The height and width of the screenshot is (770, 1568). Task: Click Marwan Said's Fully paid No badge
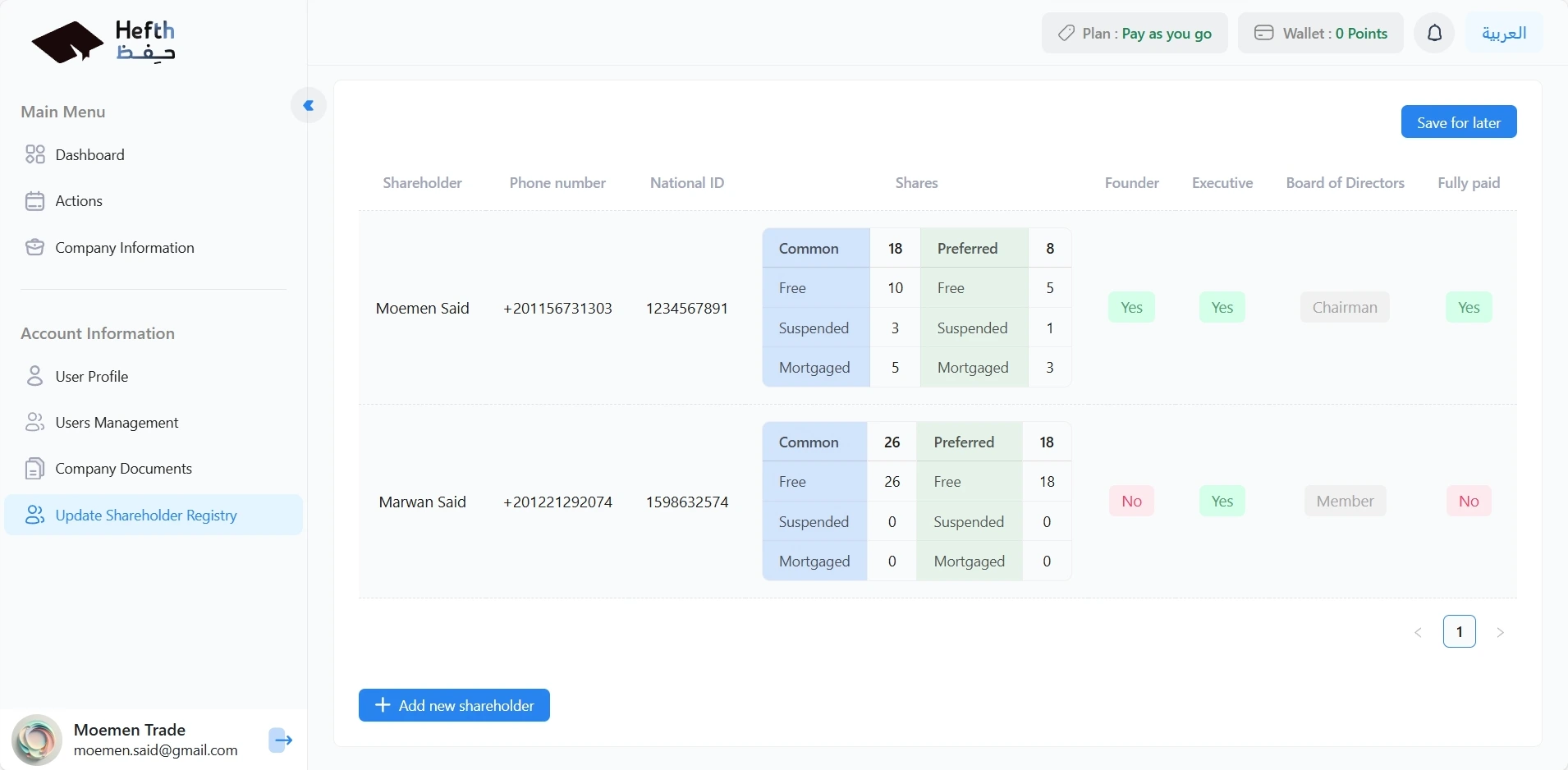(1468, 502)
